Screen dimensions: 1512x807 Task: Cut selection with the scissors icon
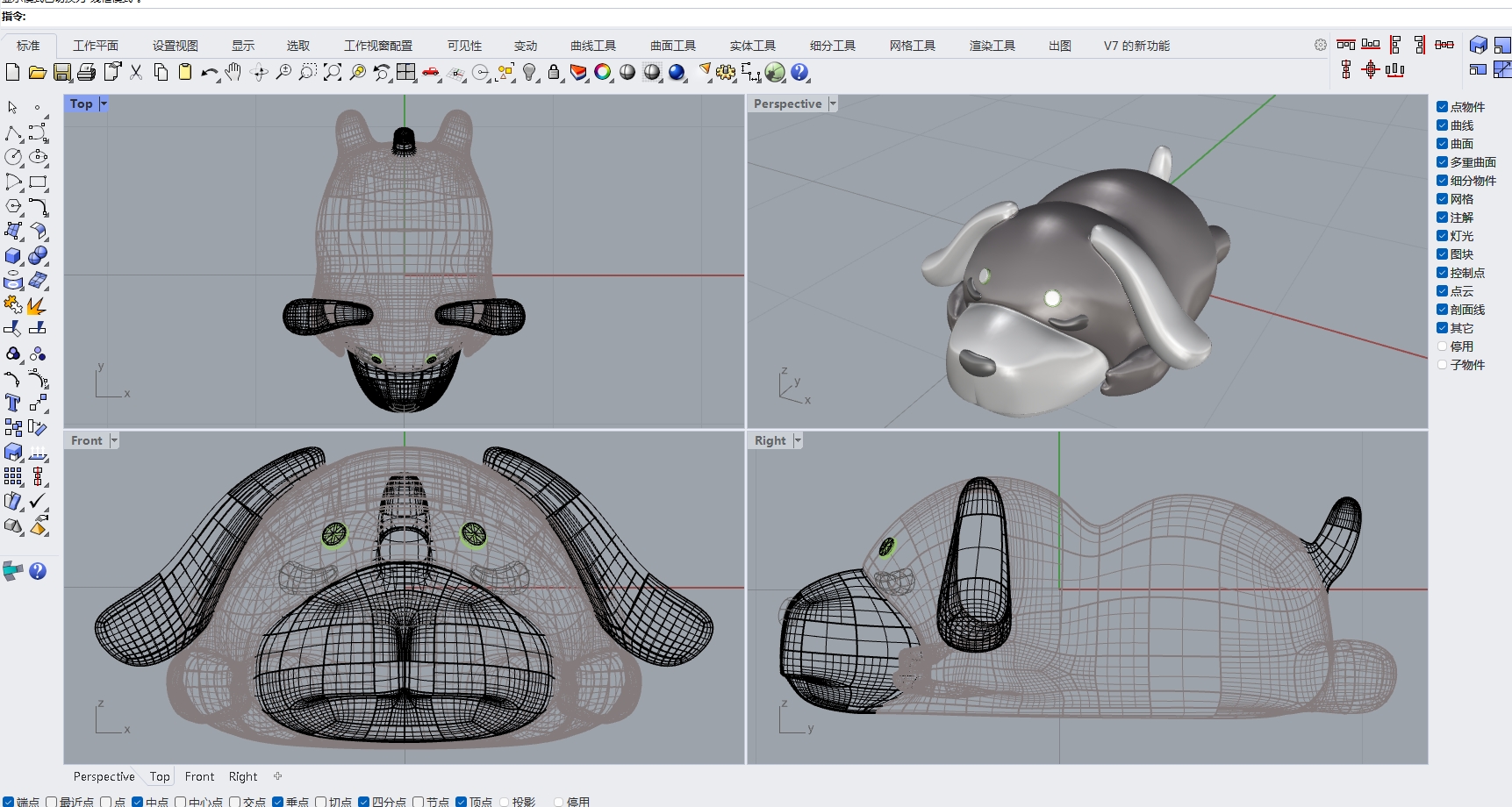click(136, 72)
